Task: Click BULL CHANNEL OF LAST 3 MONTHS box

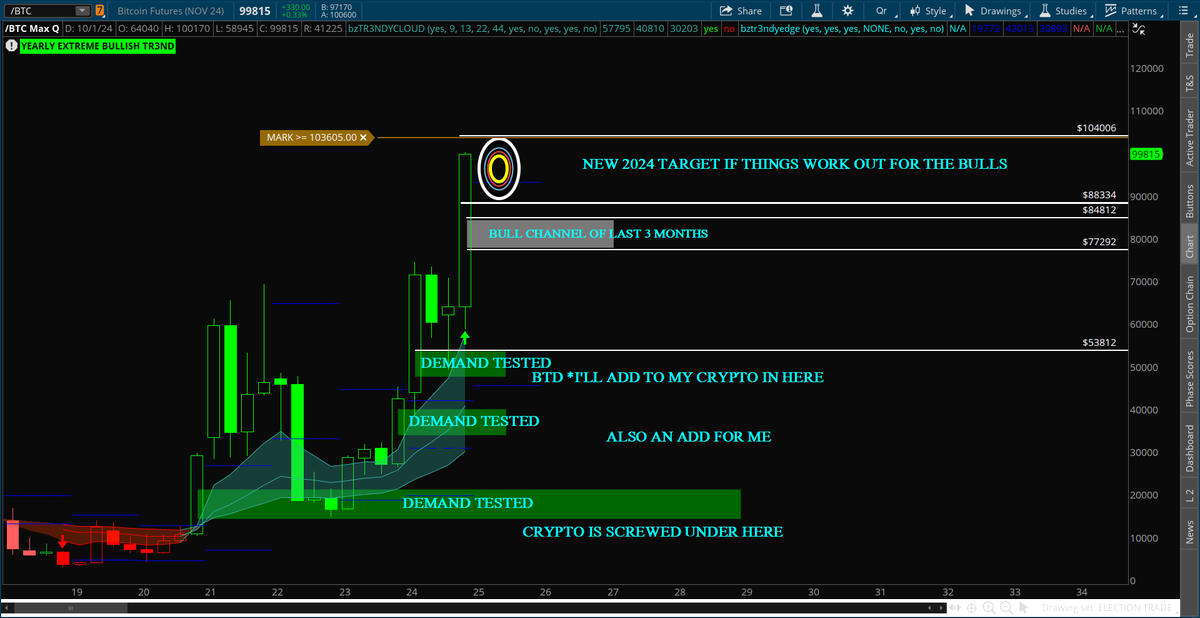Action: point(540,234)
